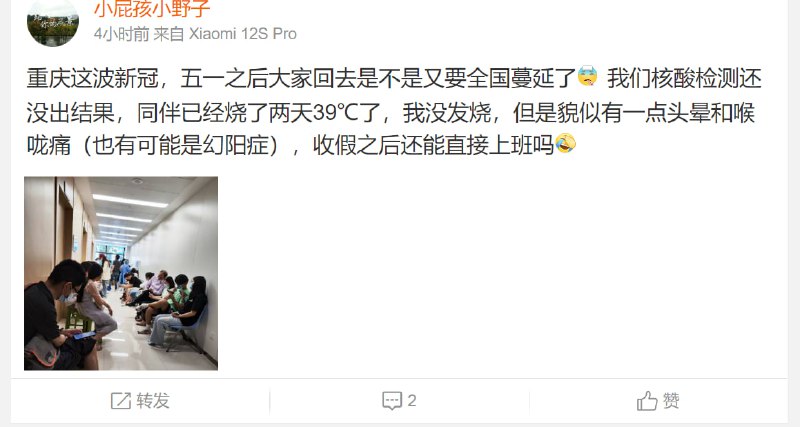
Task: Like the post via the 赞 label
Action: coord(671,401)
